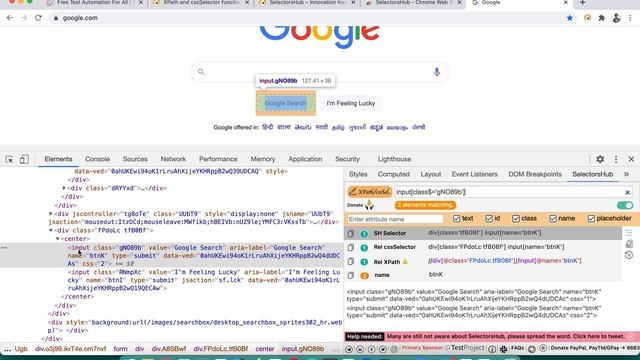Select form in the DOM breadcrumb
This screenshot has height=360, width=640.
pyautogui.click(x=120, y=349)
